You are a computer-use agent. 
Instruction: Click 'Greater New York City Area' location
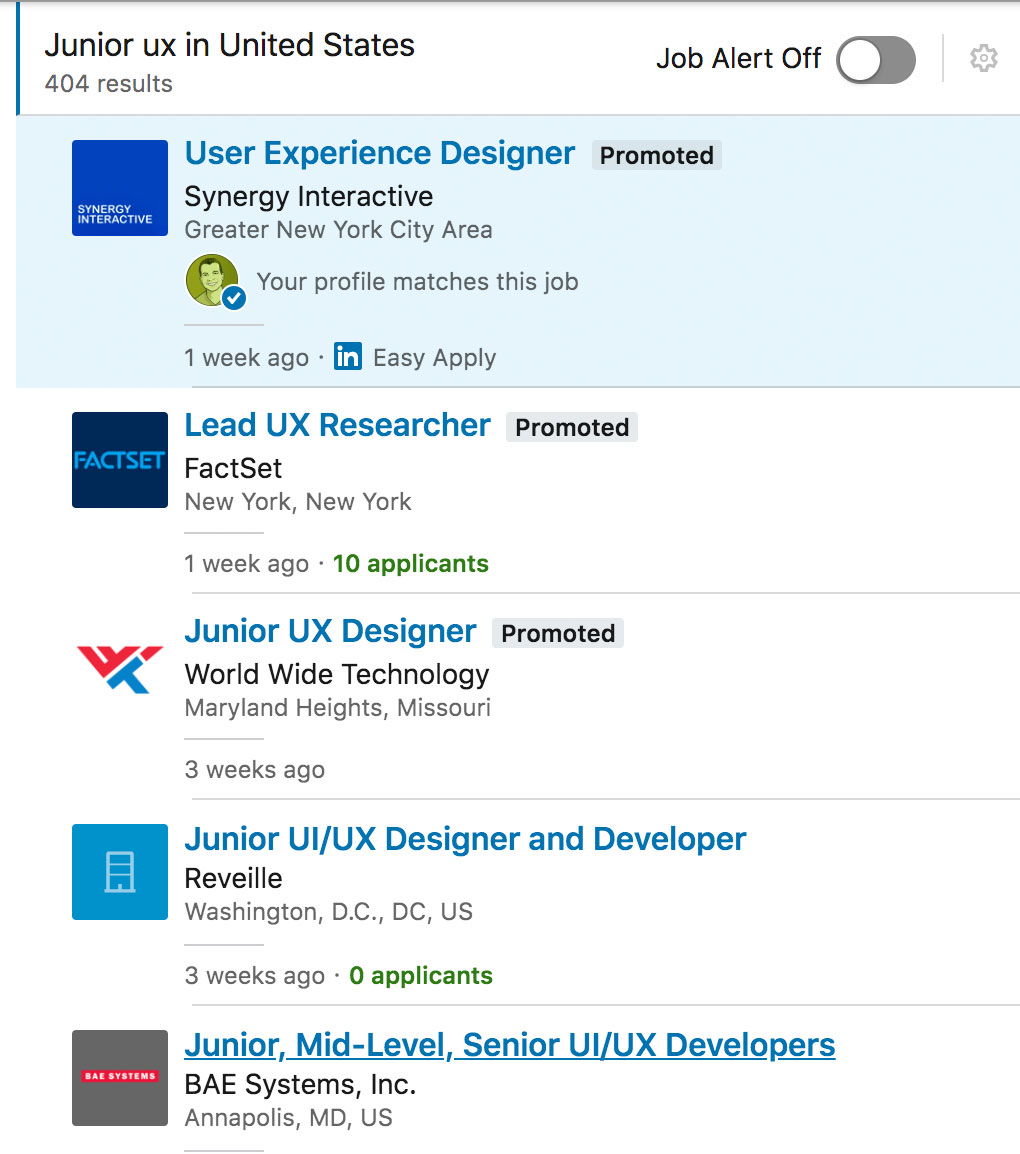tap(339, 230)
